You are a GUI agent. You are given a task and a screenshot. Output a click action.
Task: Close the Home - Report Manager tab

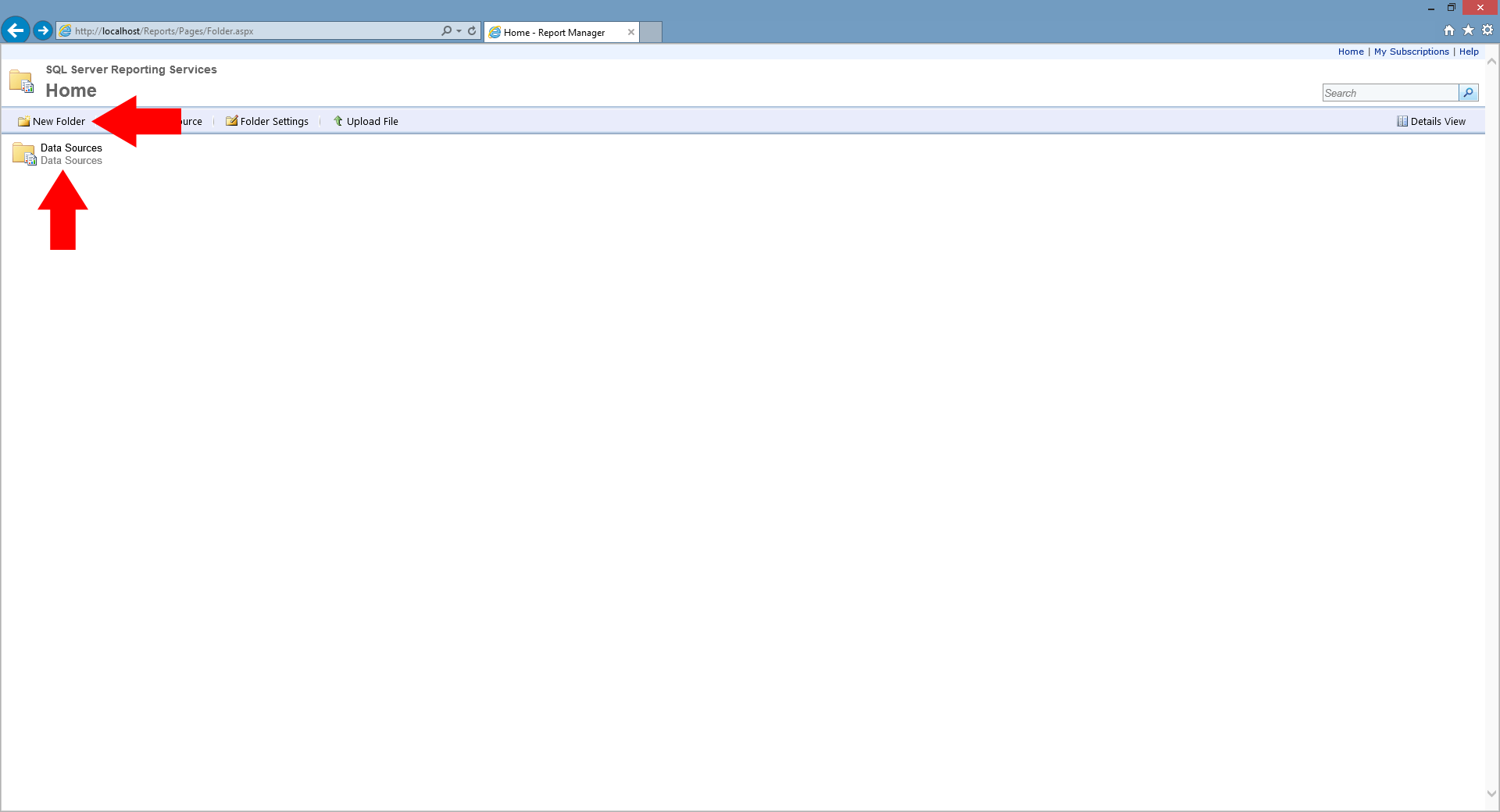click(631, 32)
